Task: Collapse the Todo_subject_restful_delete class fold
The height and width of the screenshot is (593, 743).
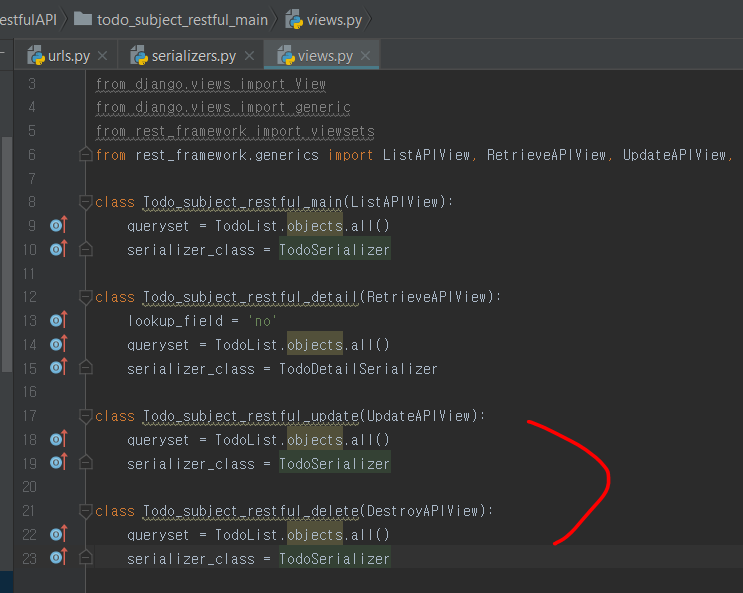Action: pyautogui.click(x=85, y=511)
